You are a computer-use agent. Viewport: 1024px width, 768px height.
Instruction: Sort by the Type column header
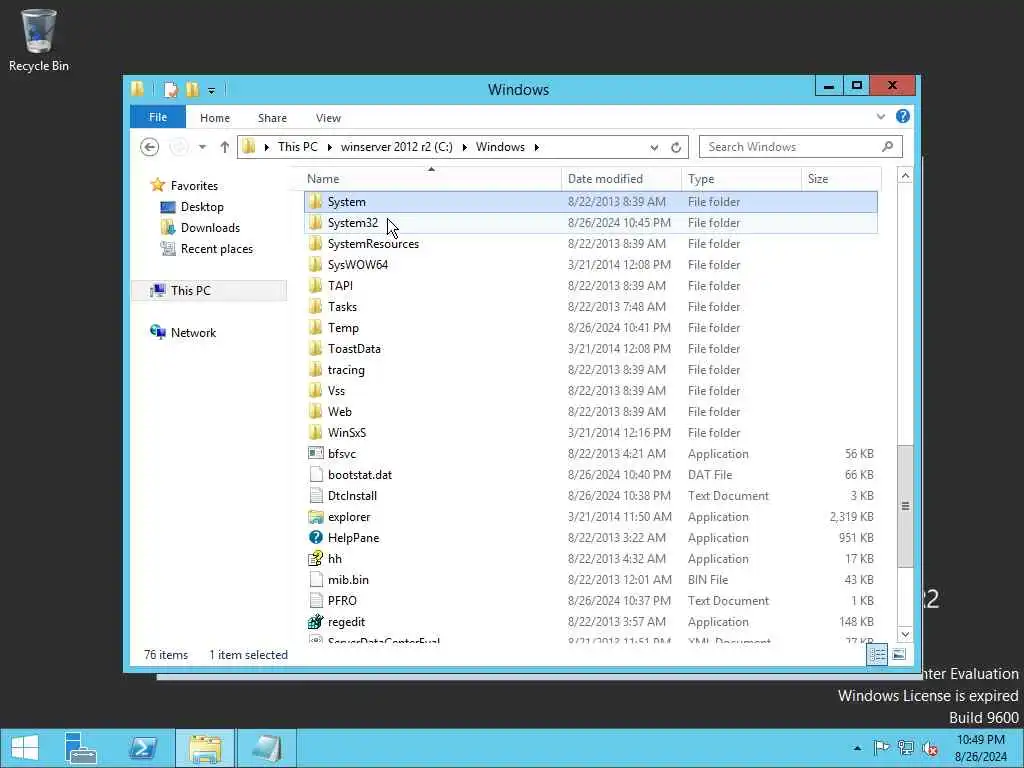(741, 179)
